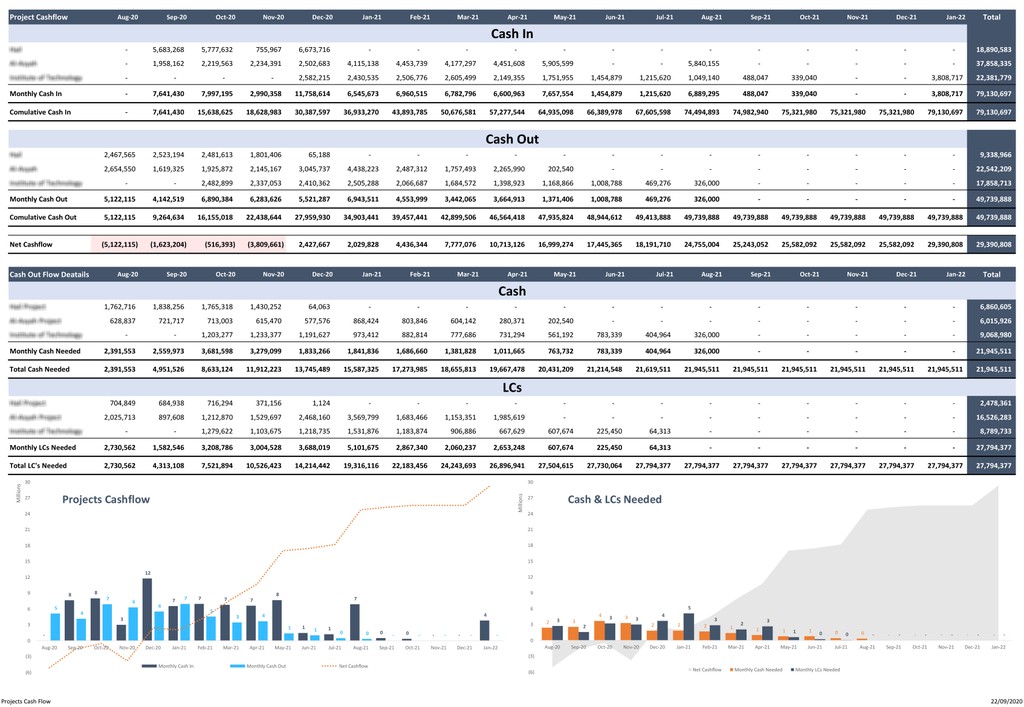
Task: Click the Project Cashflow header cell
Action: coord(39,17)
